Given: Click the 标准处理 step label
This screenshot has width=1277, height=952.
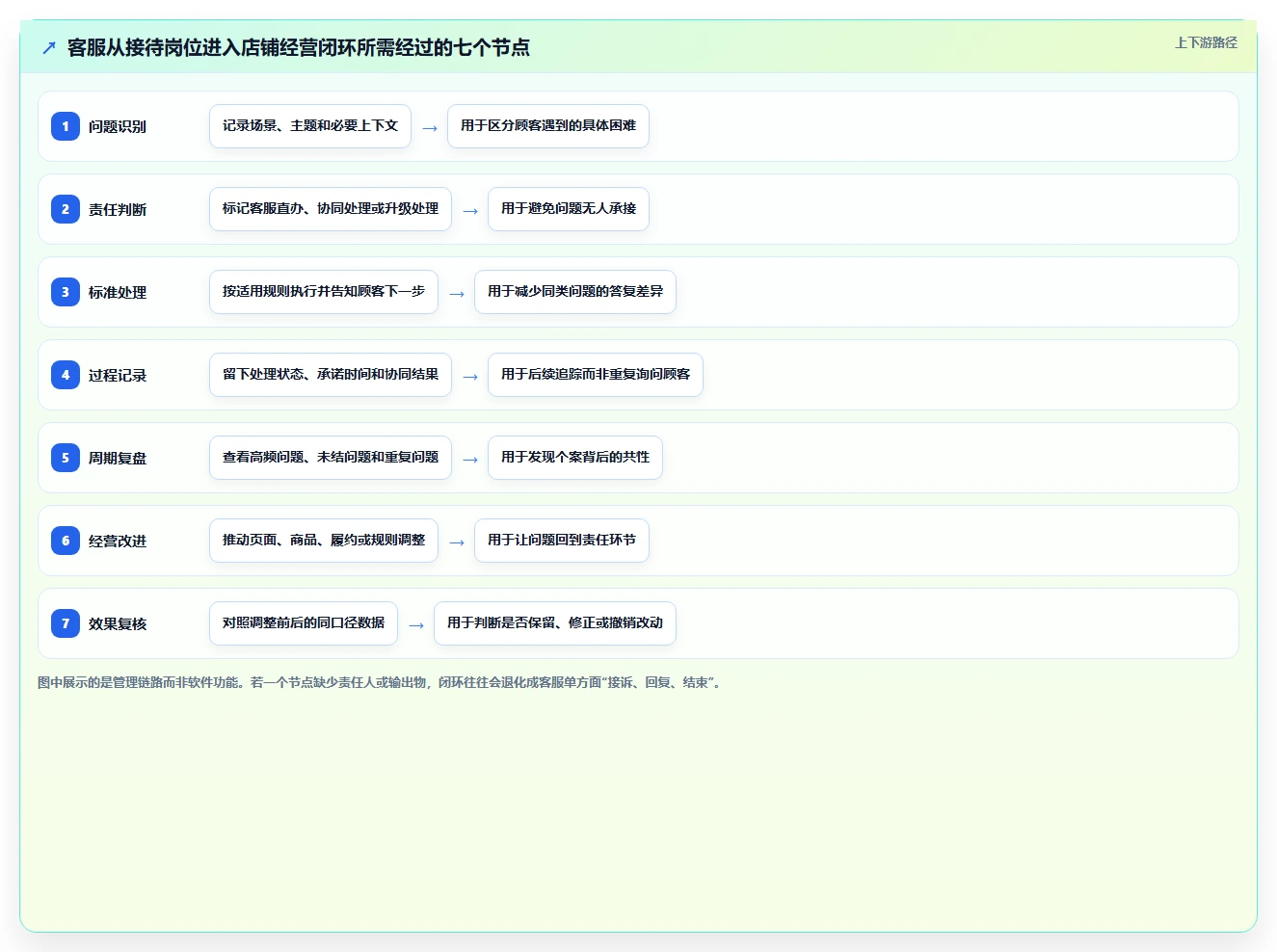Looking at the screenshot, I should pyautogui.click(x=118, y=292).
